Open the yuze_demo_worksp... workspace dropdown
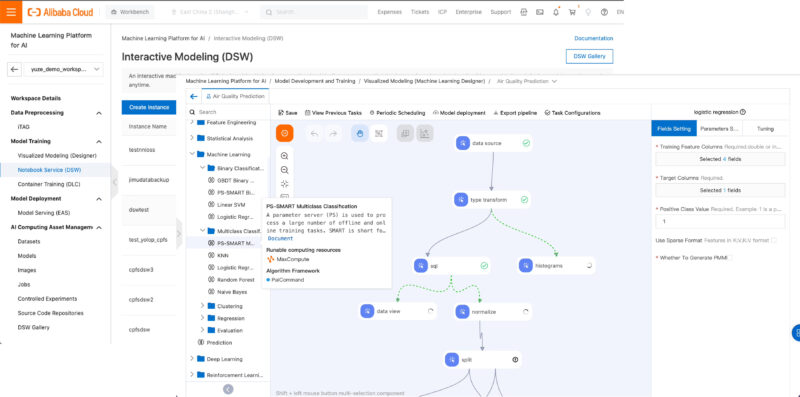The width and height of the screenshot is (800, 397). coord(63,69)
